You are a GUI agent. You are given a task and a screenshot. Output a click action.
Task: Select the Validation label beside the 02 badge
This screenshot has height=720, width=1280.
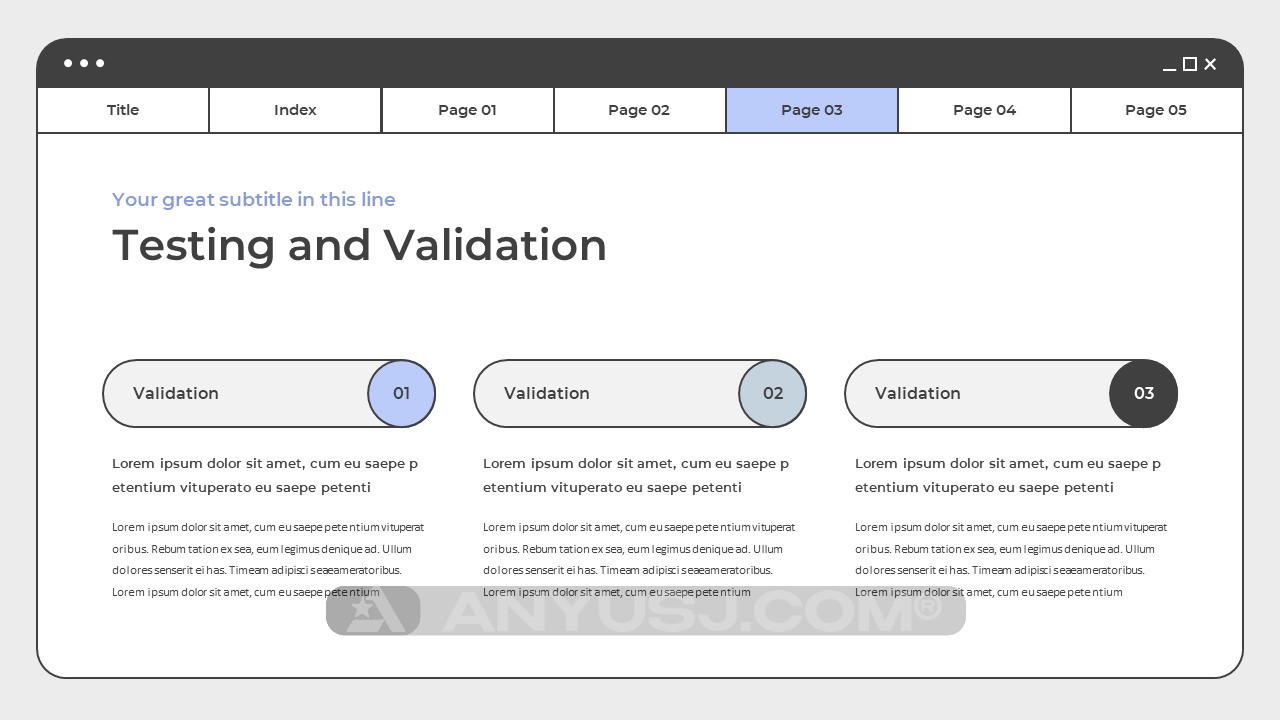[x=547, y=393]
